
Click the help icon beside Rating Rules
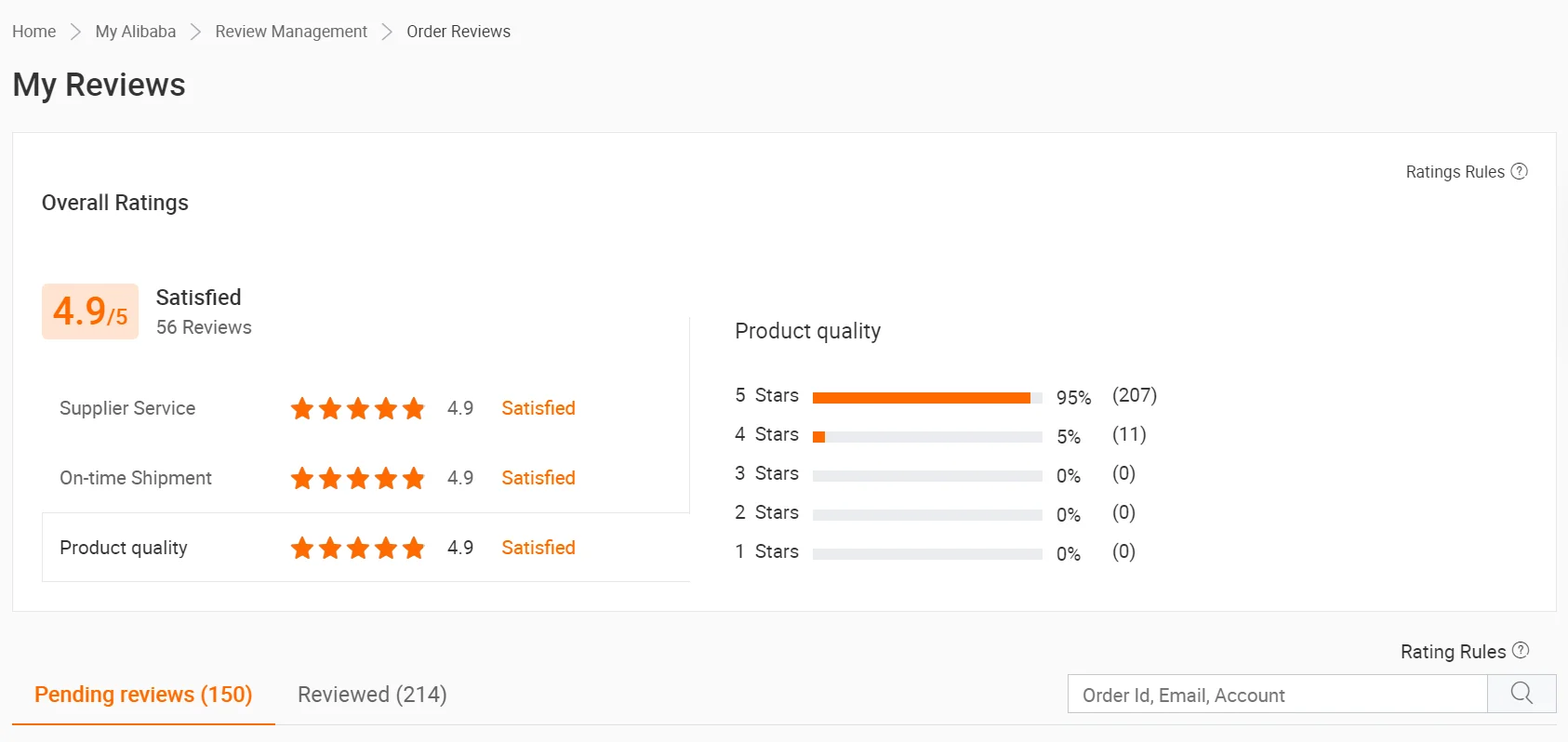point(1521,651)
